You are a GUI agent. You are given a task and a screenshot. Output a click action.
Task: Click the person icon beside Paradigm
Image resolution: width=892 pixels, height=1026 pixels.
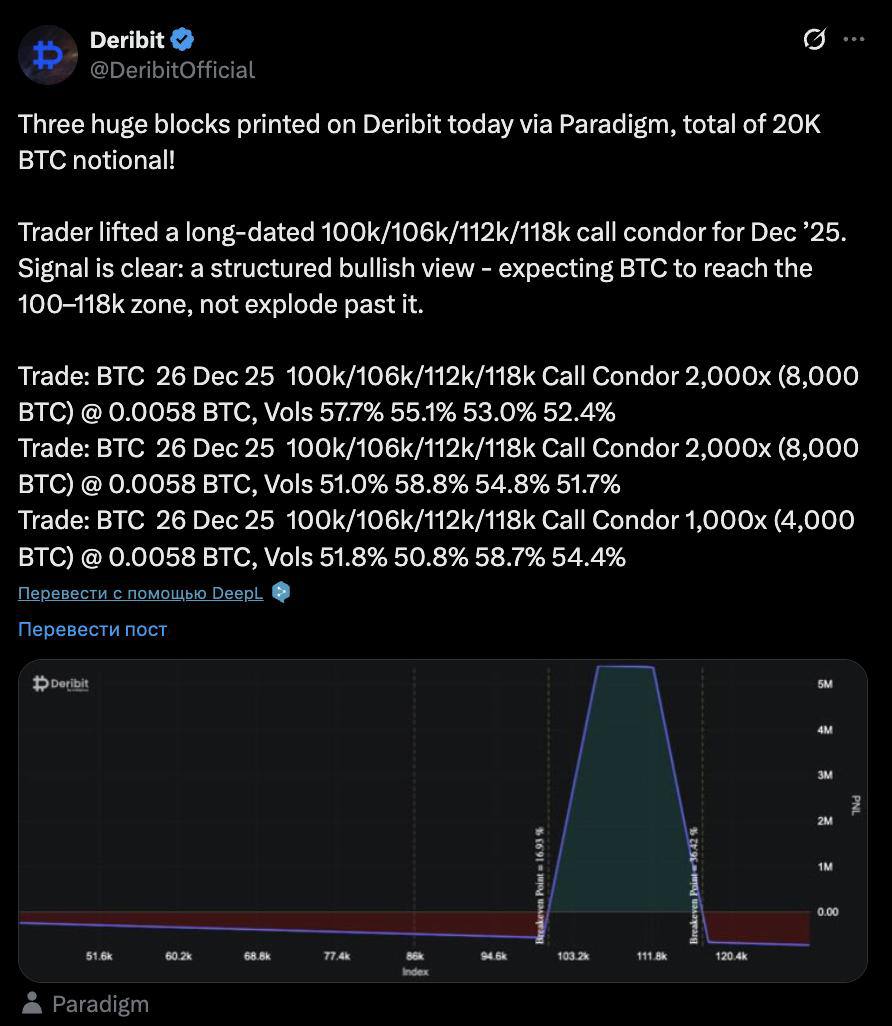[33, 1003]
